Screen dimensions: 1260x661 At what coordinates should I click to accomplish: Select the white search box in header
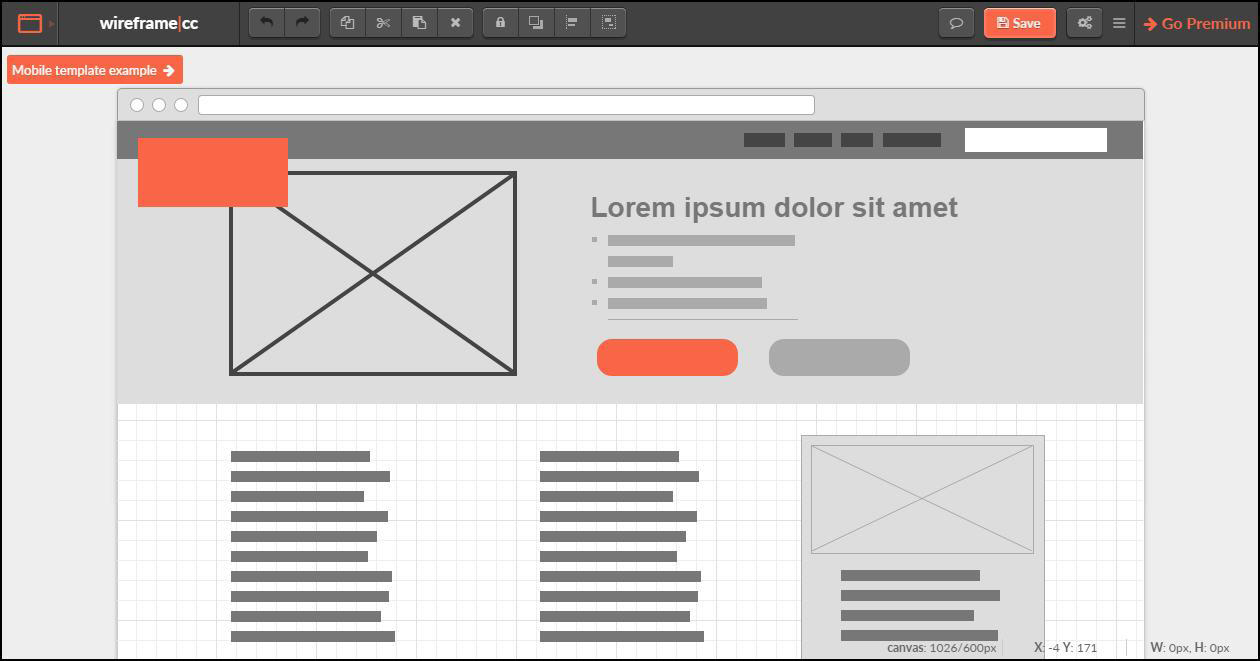tap(1036, 140)
